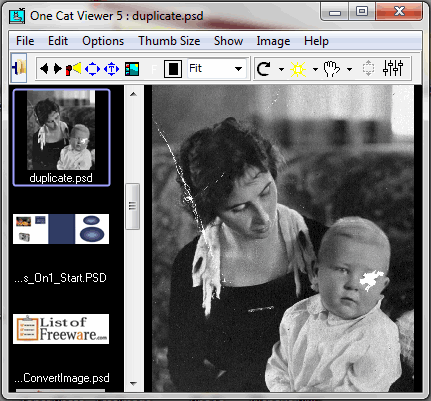This screenshot has height=401, width=431.
Task: Open the Image menu
Action: [x=273, y=41]
